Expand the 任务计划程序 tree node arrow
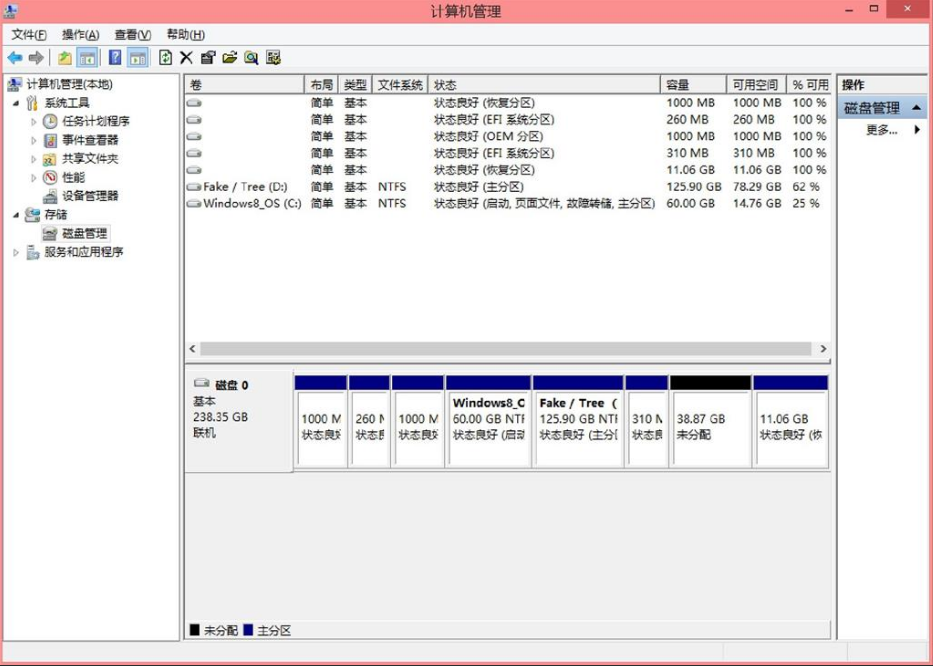Image resolution: width=933 pixels, height=666 pixels. coord(33,122)
